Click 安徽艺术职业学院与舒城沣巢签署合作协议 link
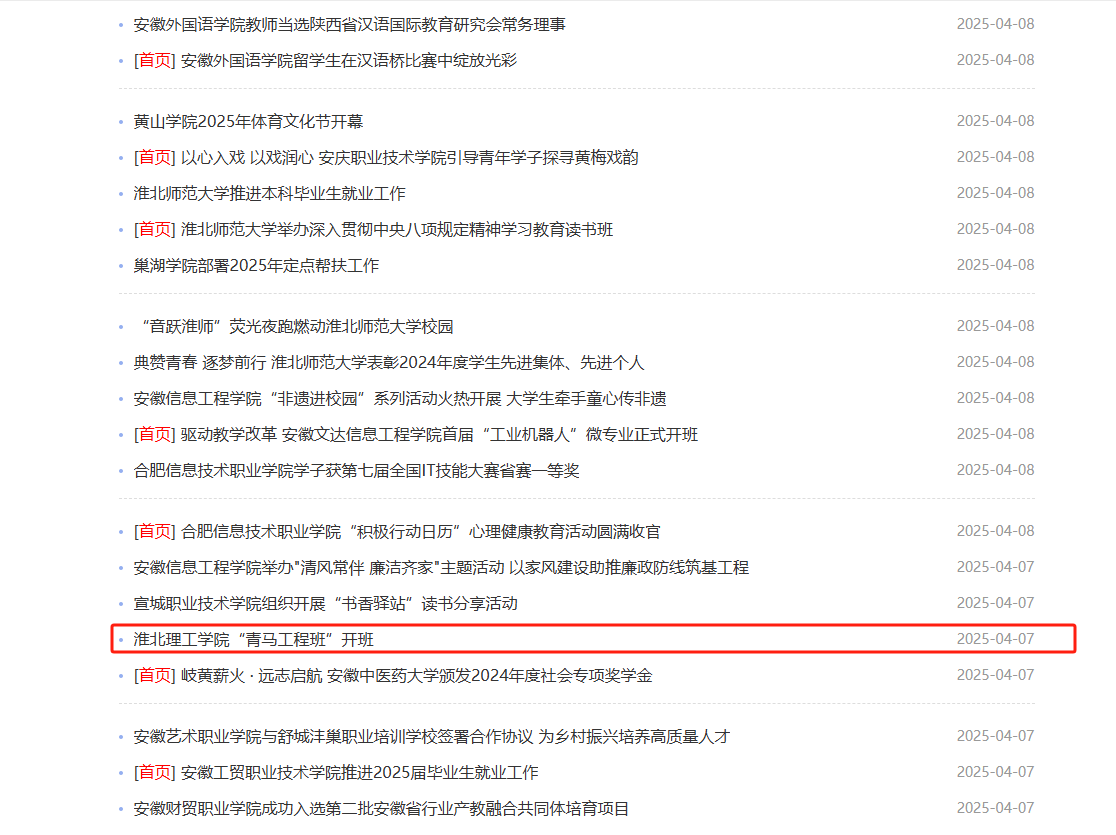The width and height of the screenshot is (1116, 835). (x=431, y=737)
